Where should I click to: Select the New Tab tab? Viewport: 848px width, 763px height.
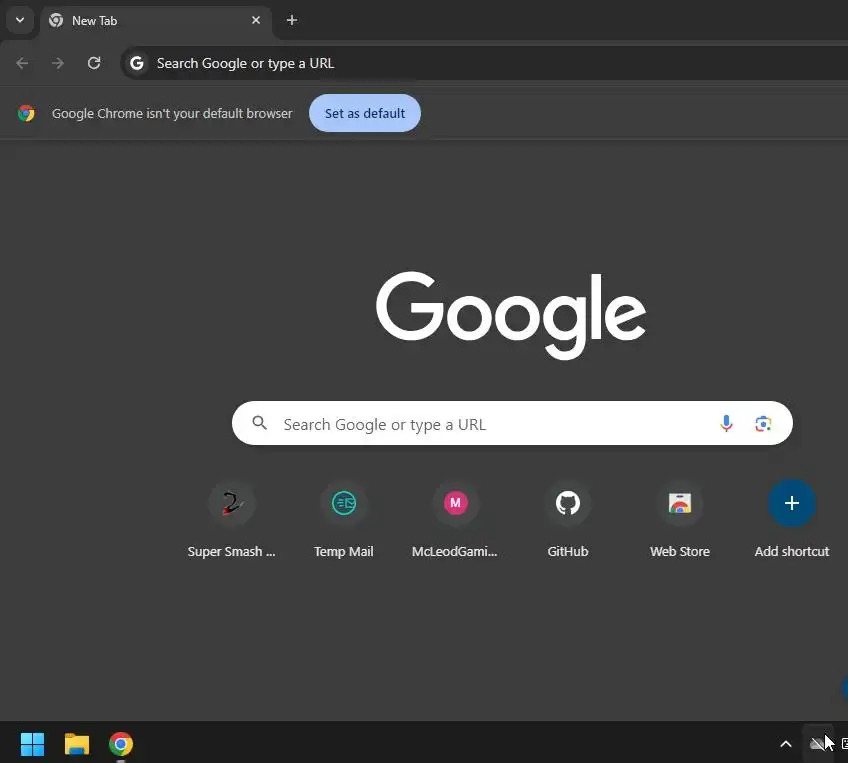click(x=156, y=22)
